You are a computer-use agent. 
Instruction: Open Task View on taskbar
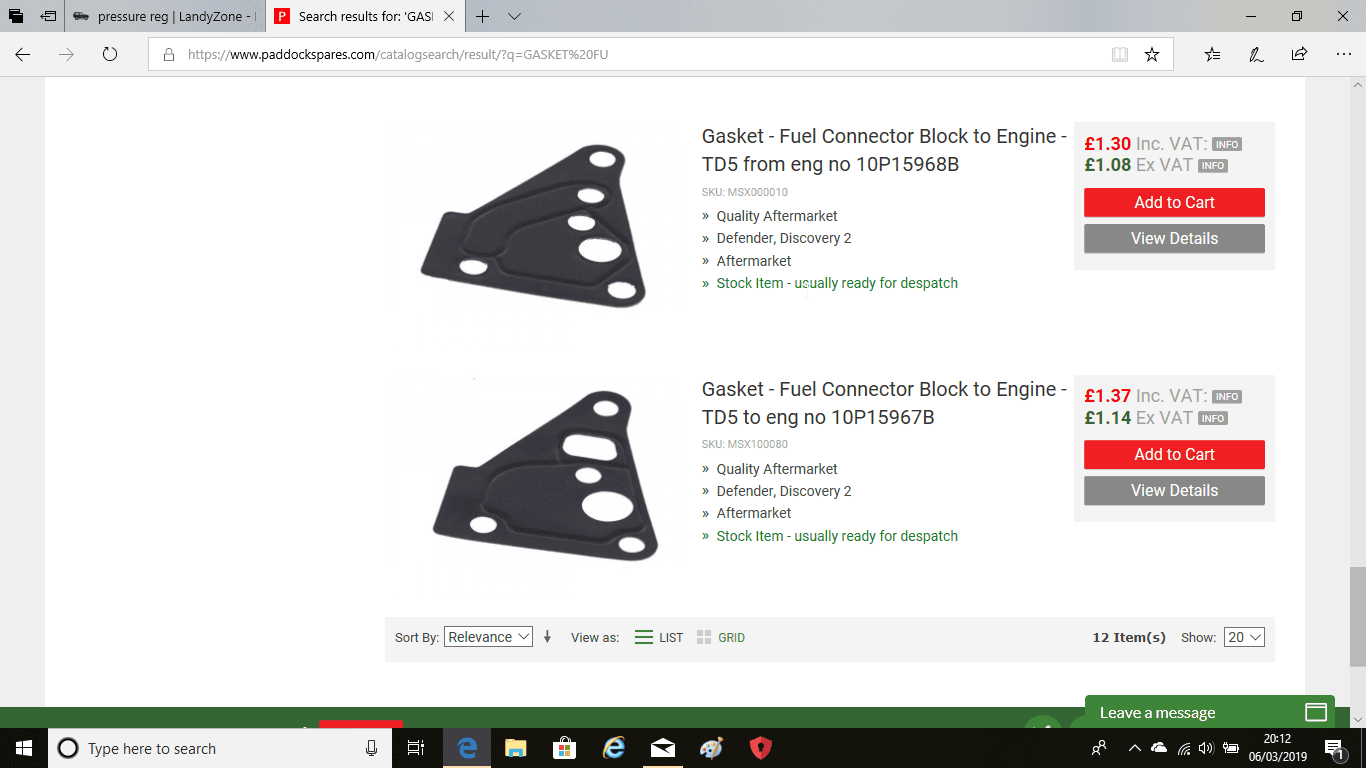point(416,748)
